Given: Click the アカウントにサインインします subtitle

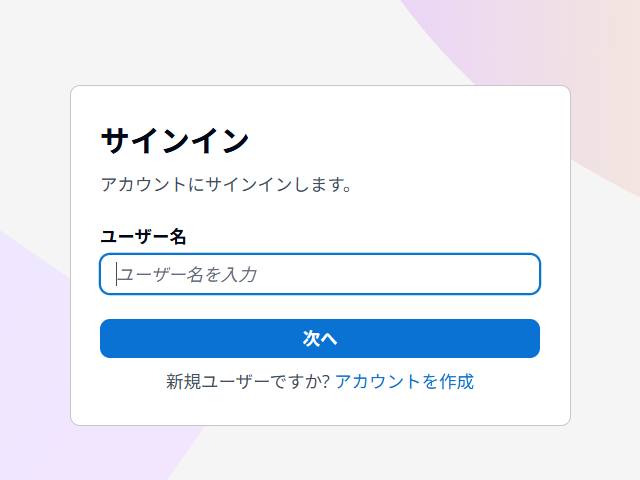Looking at the screenshot, I should pos(226,185).
